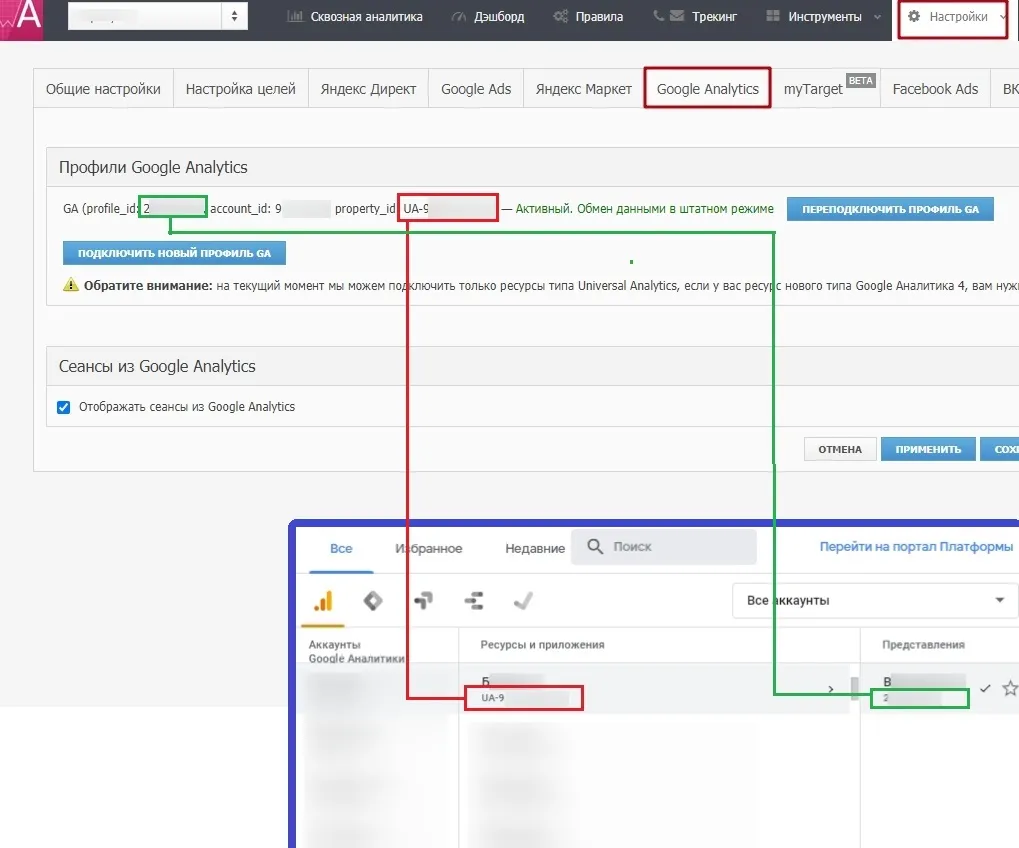The width and height of the screenshot is (1019, 848).
Task: Open the Яндекс Директ tab
Action: [368, 89]
